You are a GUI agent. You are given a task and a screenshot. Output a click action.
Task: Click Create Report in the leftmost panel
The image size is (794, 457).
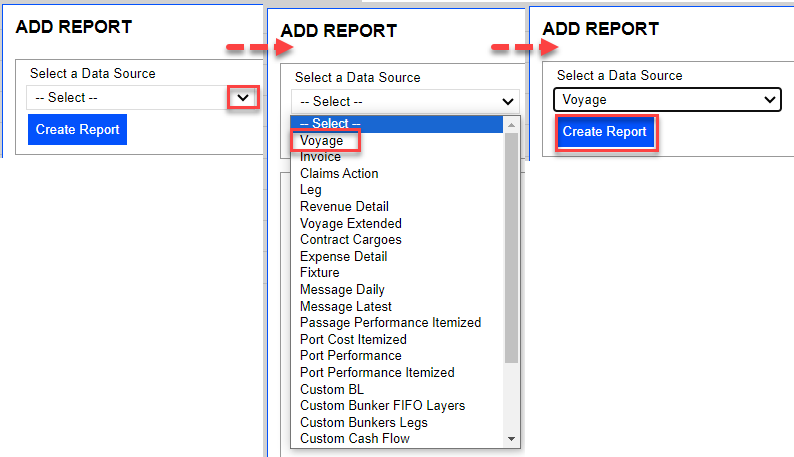(x=77, y=129)
